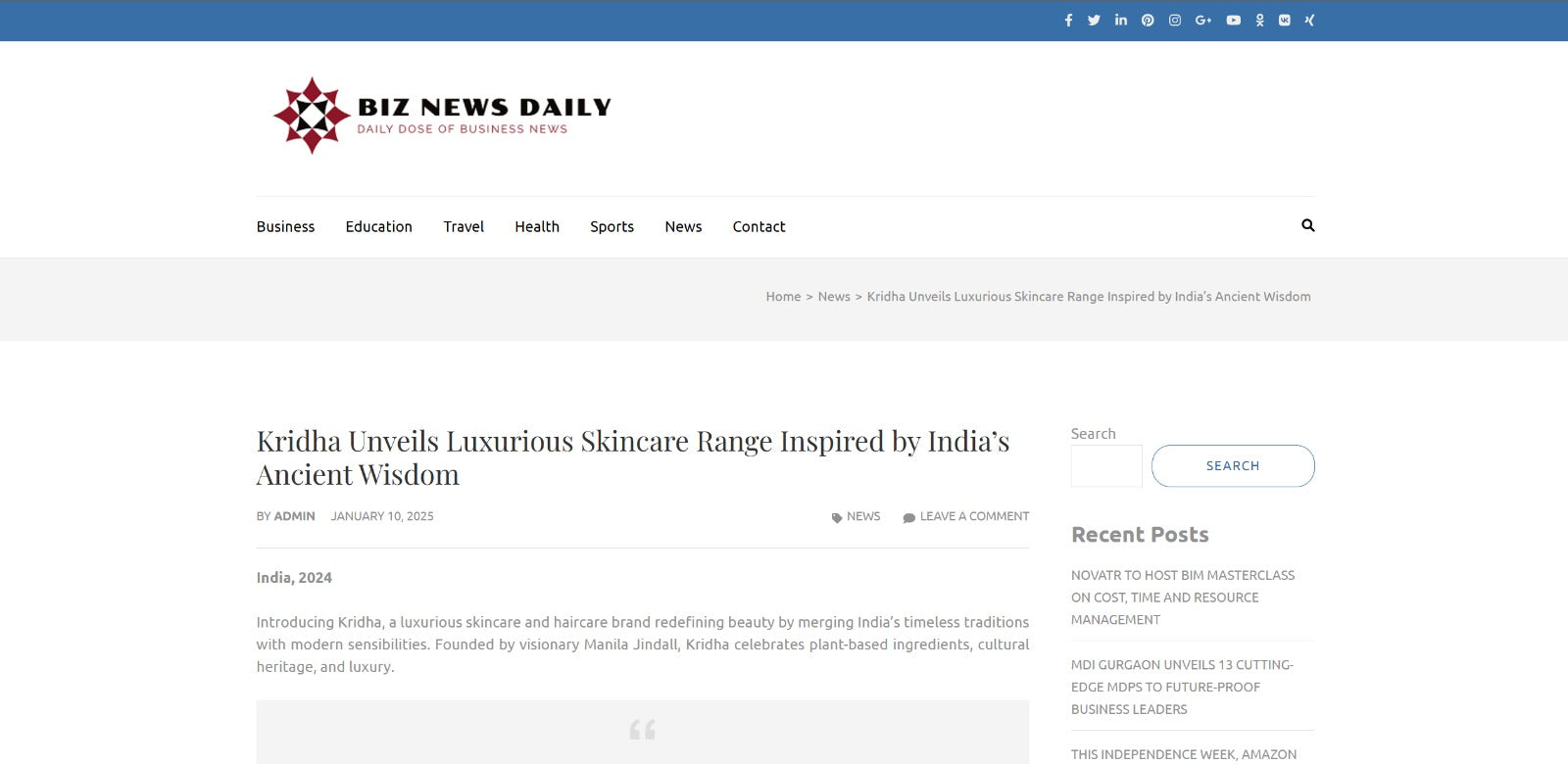
Task: Open the Business menu item
Action: coord(285,226)
